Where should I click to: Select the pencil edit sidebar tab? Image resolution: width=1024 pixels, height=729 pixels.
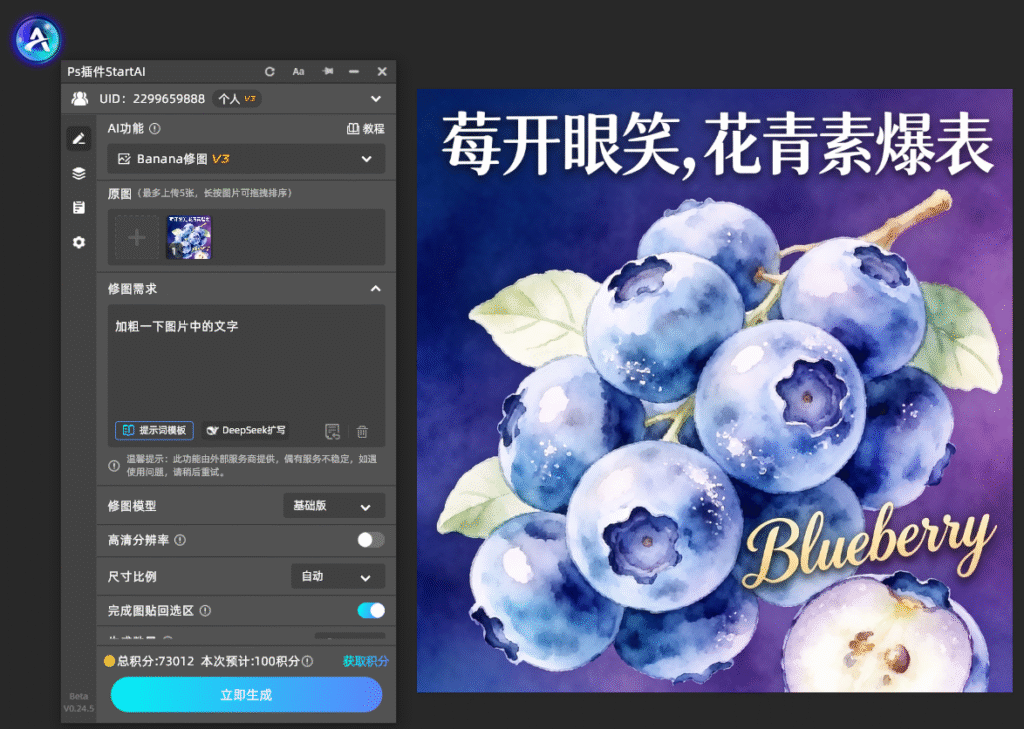(x=78, y=138)
